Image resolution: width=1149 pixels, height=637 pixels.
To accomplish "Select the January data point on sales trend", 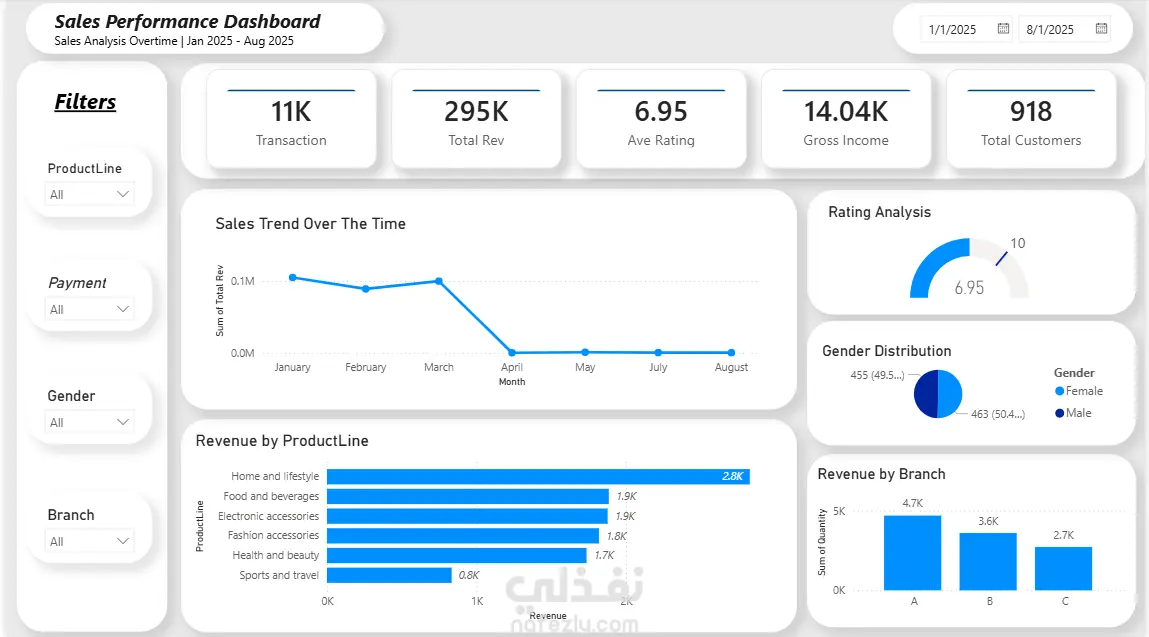I will click(x=292, y=277).
